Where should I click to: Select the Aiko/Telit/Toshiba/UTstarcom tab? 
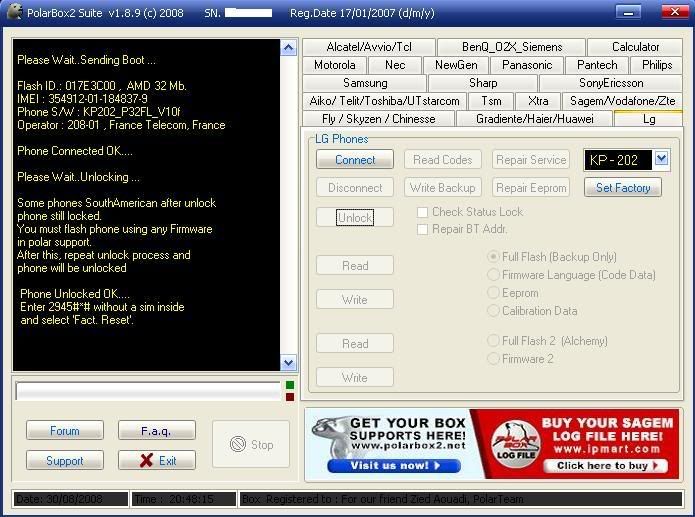(x=384, y=101)
